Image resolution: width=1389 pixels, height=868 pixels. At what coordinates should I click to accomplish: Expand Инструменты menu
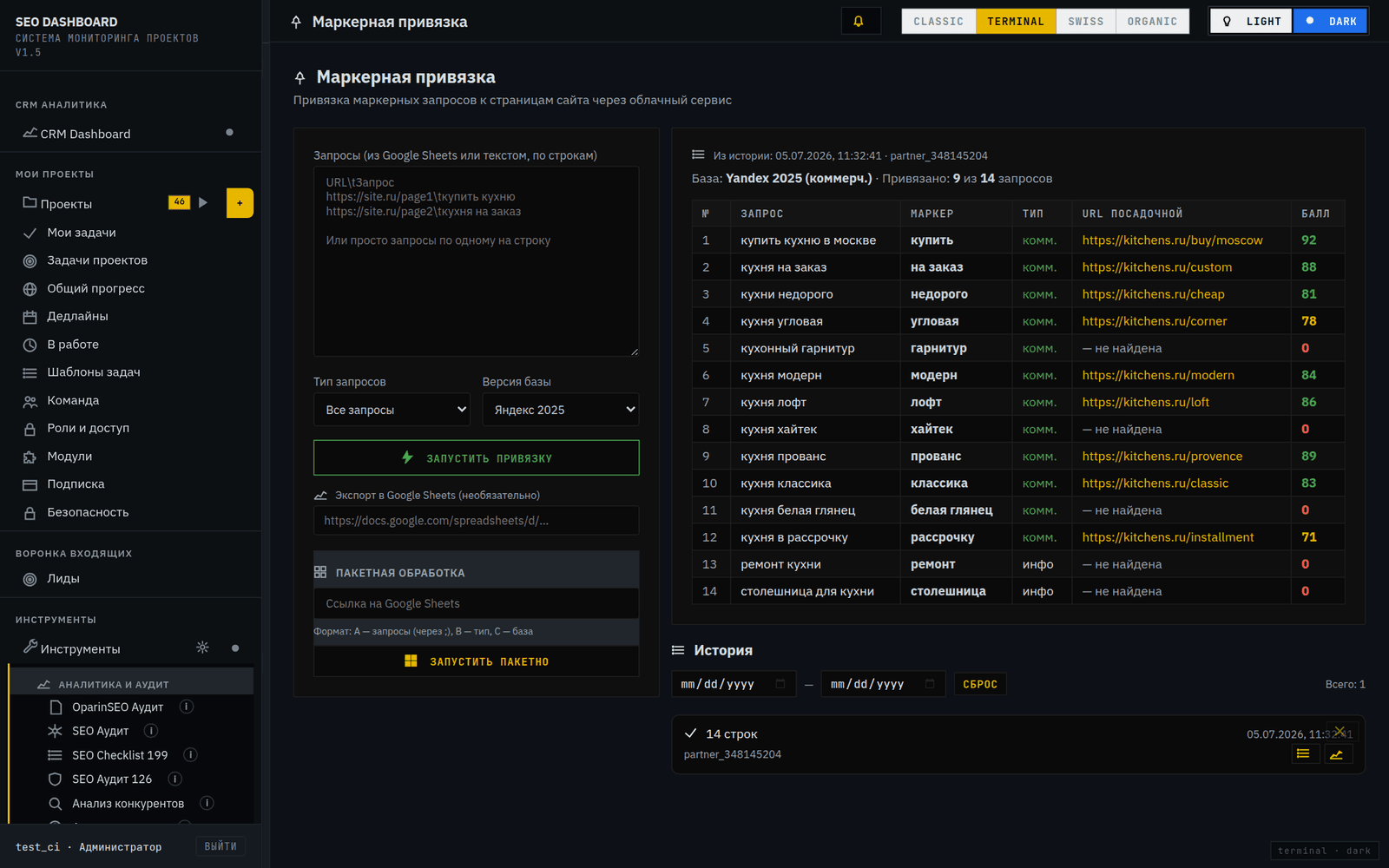80,648
